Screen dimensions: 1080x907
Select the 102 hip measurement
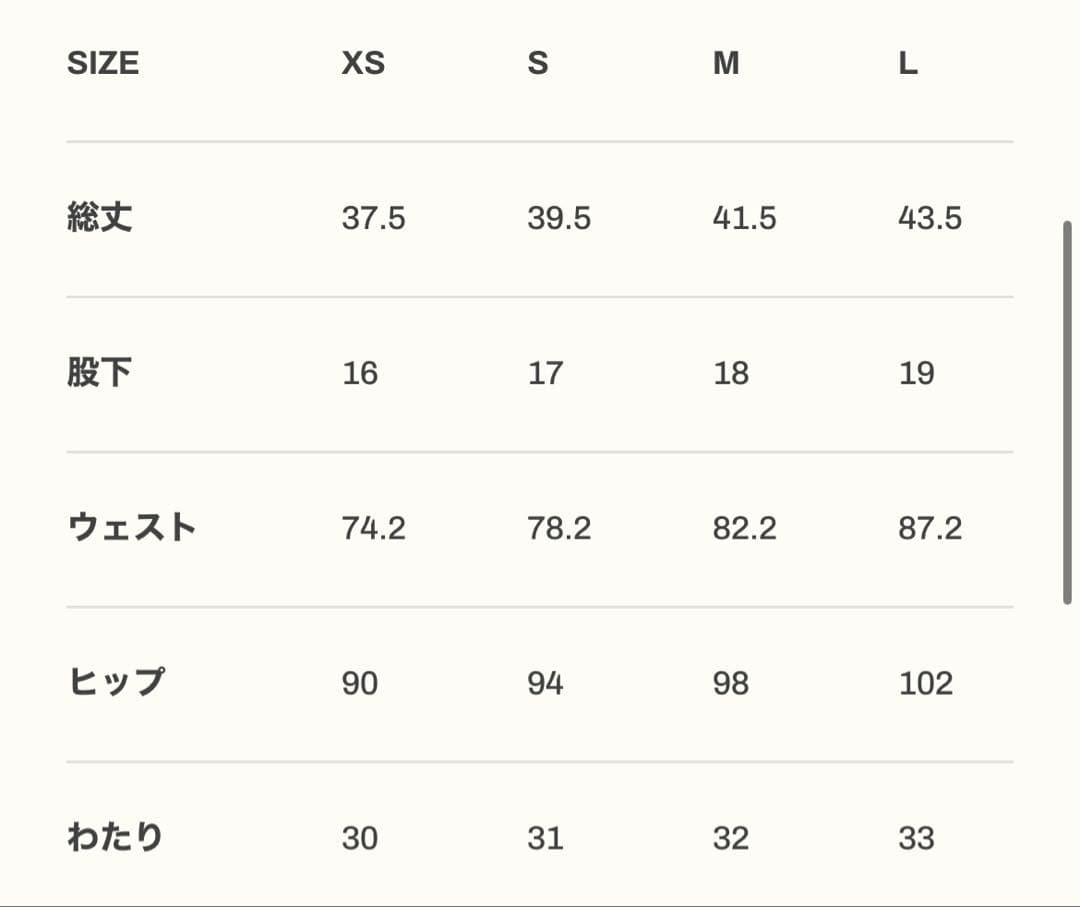(926, 683)
